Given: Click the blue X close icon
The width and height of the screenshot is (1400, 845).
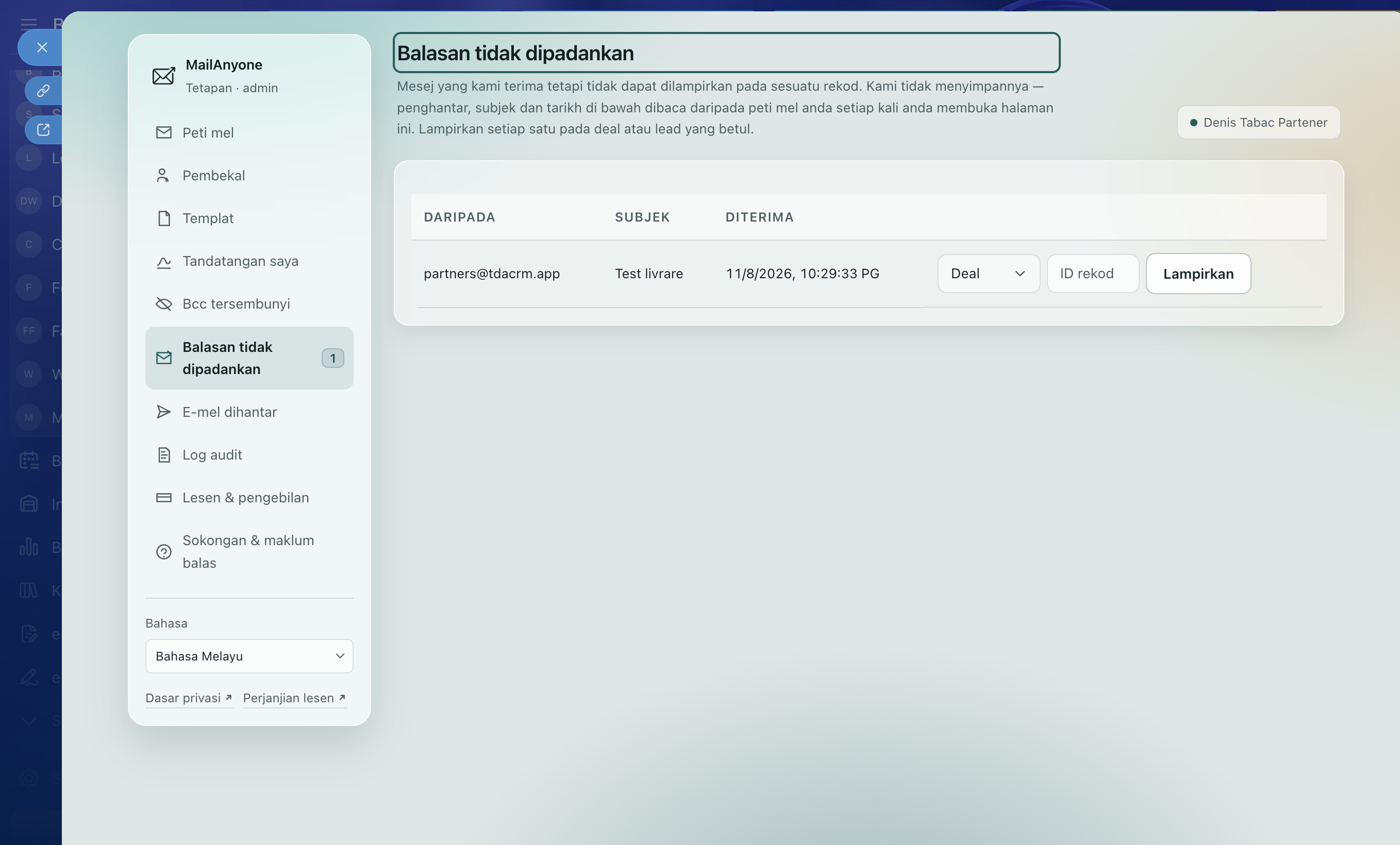Looking at the screenshot, I should (41, 47).
